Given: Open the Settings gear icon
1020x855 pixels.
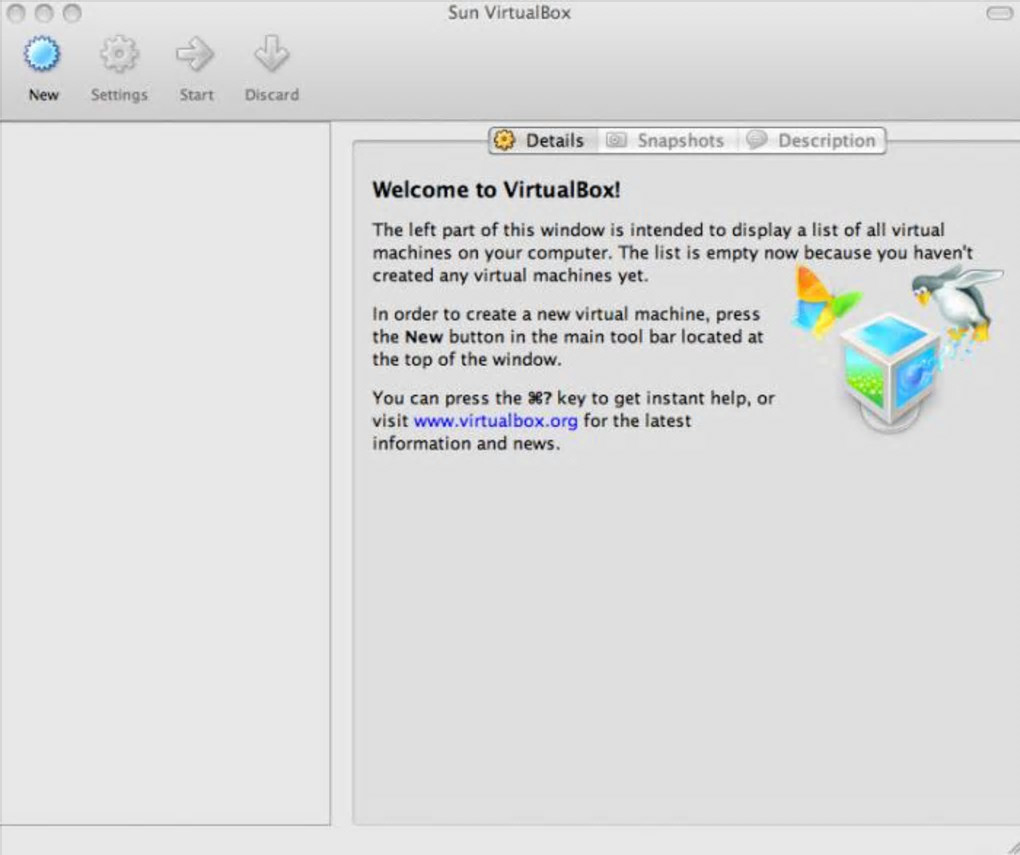Looking at the screenshot, I should pos(119,54).
